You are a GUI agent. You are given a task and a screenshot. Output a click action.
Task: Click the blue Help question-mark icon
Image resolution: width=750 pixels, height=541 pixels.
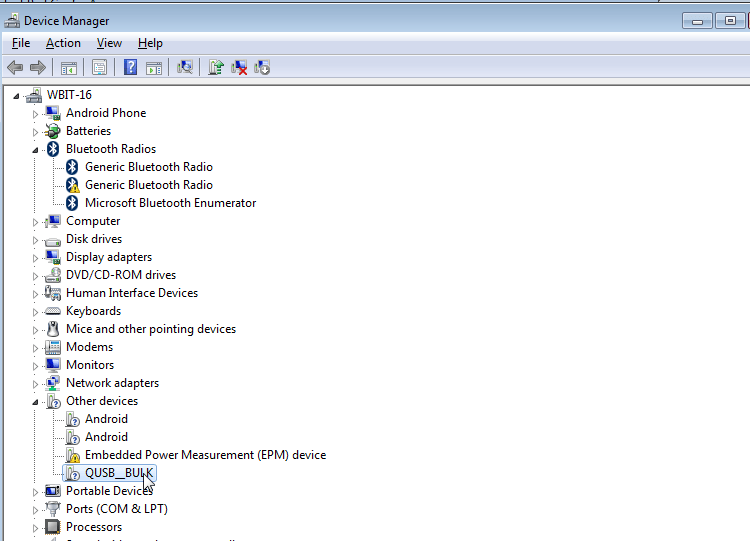point(130,67)
